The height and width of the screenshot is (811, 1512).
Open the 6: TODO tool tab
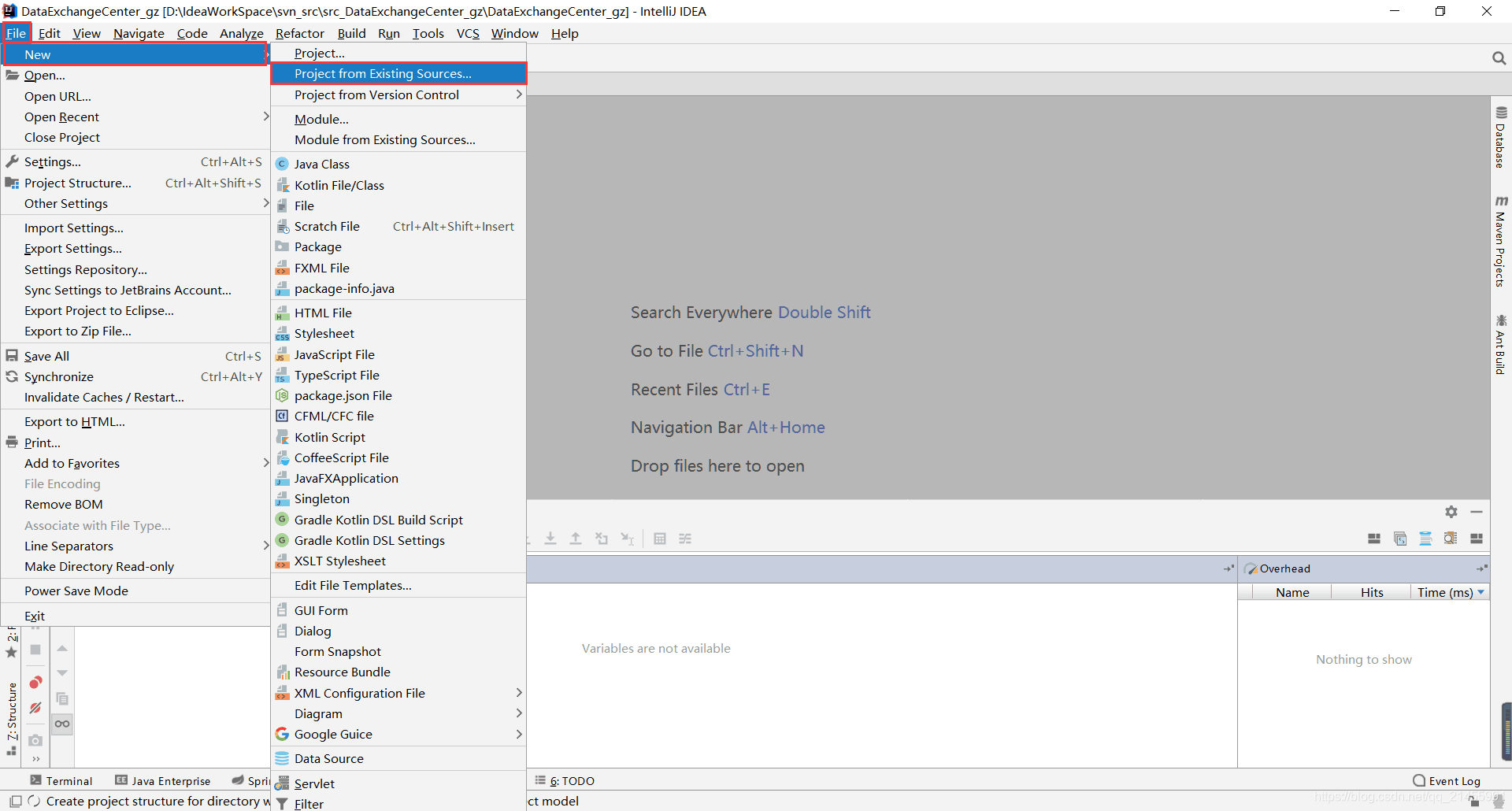click(565, 780)
